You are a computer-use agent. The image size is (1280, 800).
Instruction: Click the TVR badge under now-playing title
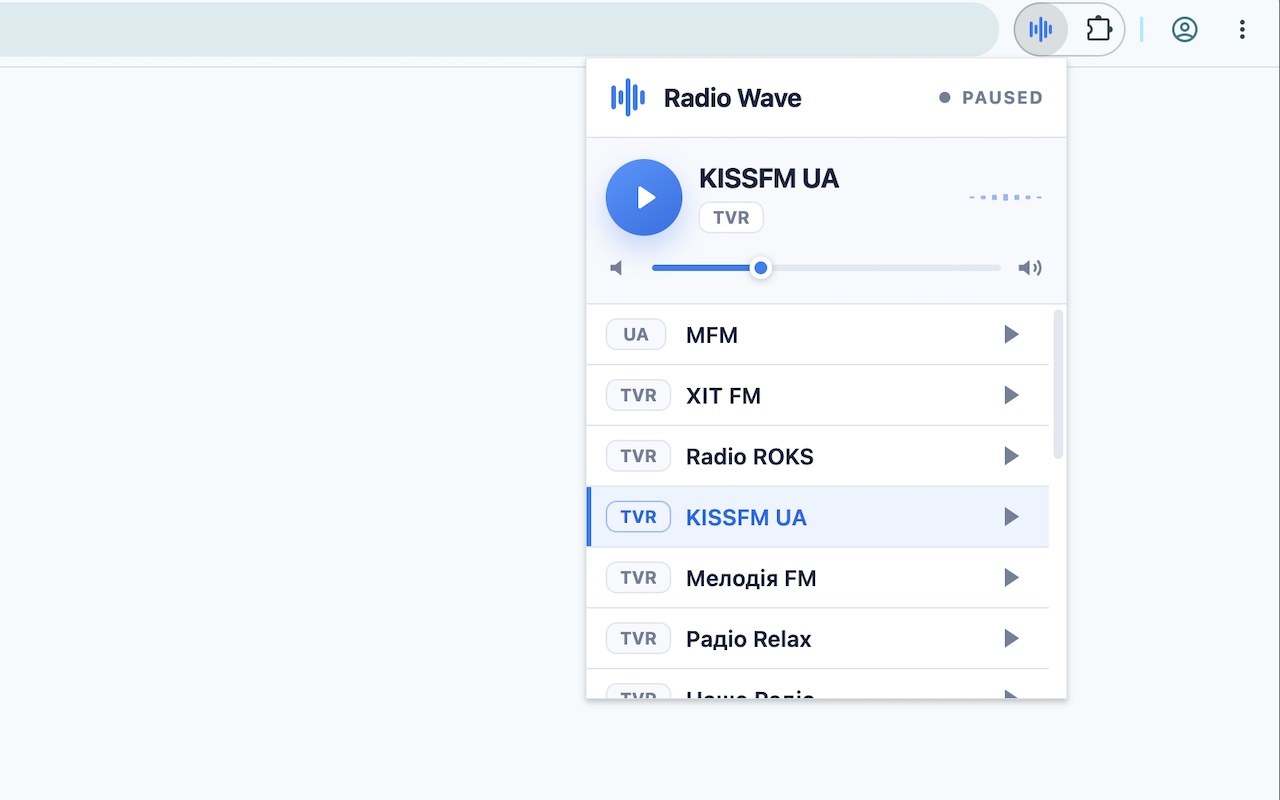(731, 218)
